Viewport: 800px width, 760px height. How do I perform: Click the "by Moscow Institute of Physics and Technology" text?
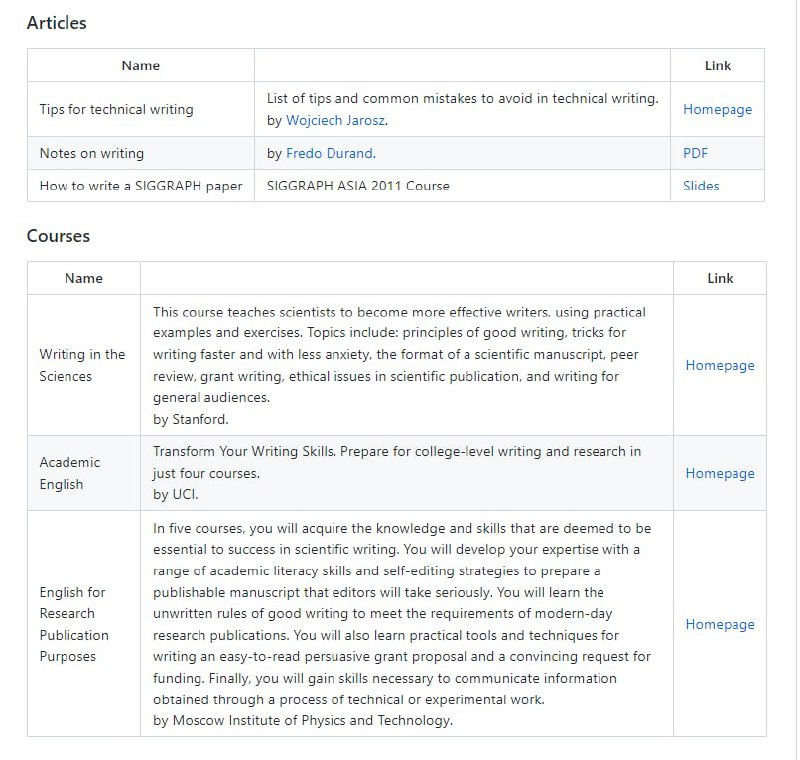click(x=303, y=720)
